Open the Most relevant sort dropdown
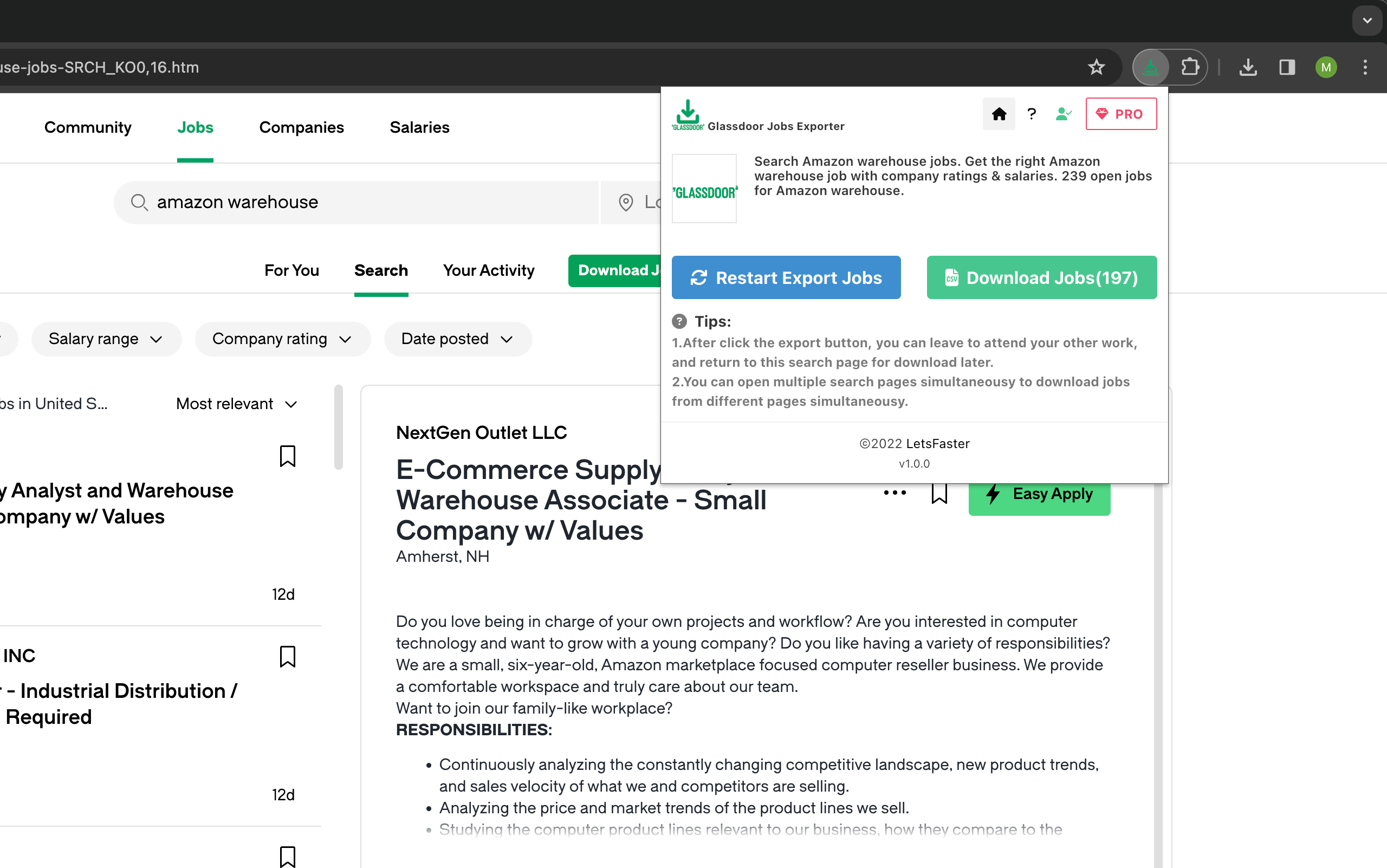Screen dimensions: 1387x868 pyautogui.click(x=237, y=404)
